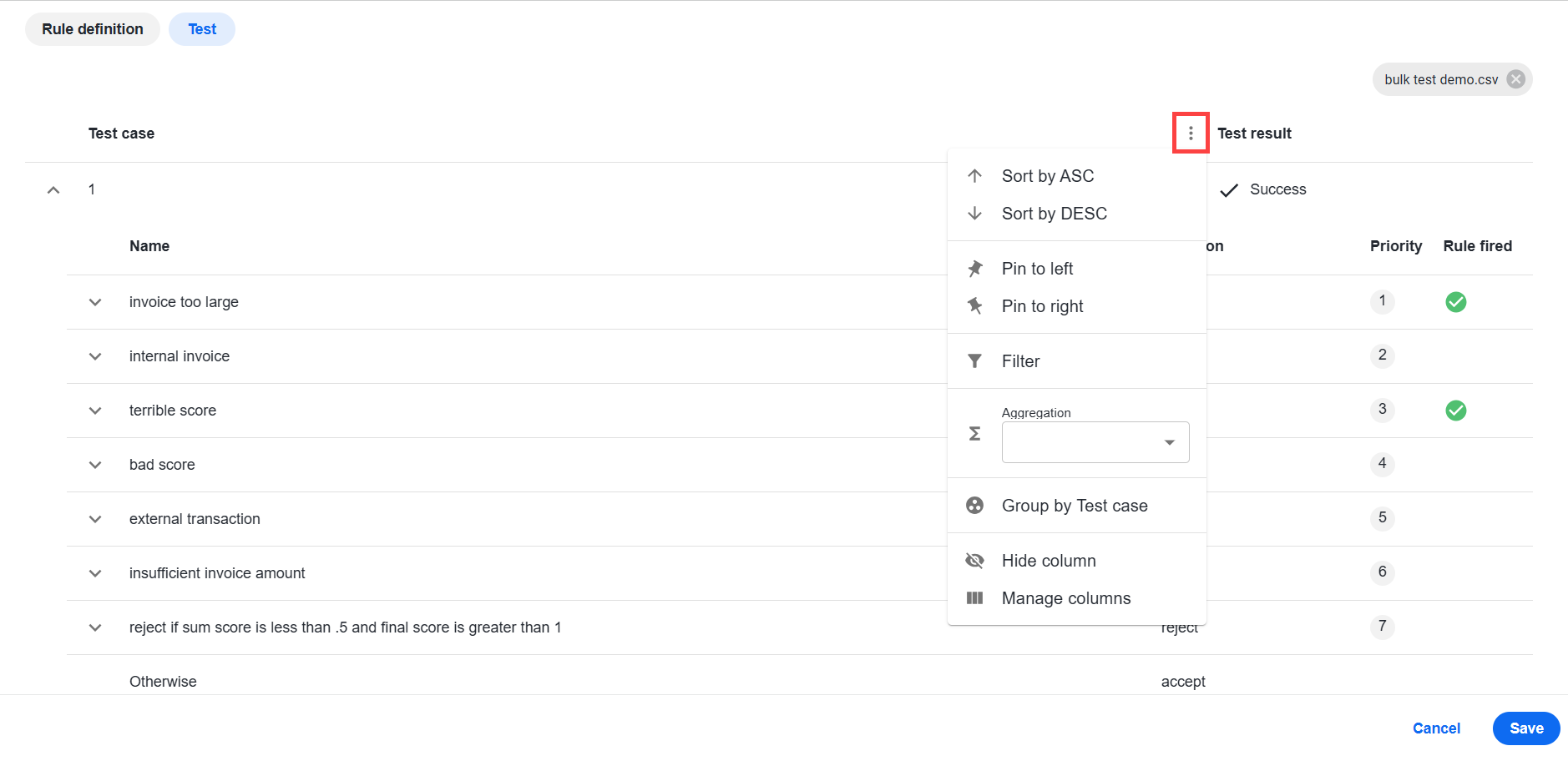Image resolution: width=1568 pixels, height=761 pixels.
Task: Click the Sort by ASC up-arrow icon
Action: click(974, 176)
